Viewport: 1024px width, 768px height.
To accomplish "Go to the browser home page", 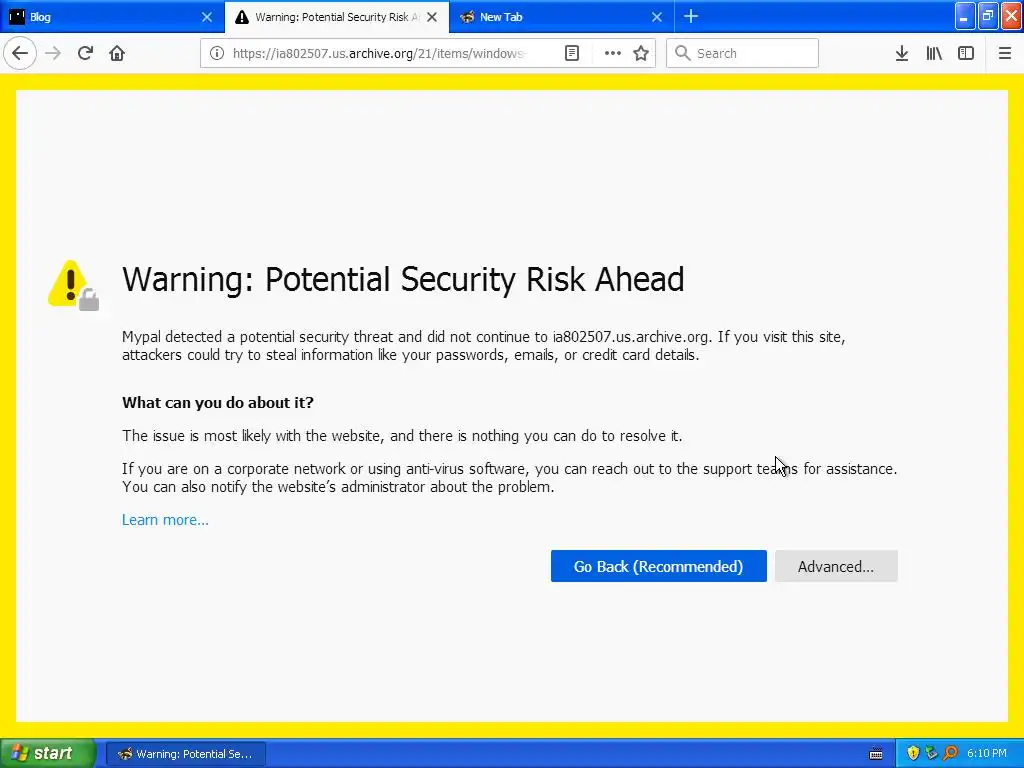I will [117, 53].
